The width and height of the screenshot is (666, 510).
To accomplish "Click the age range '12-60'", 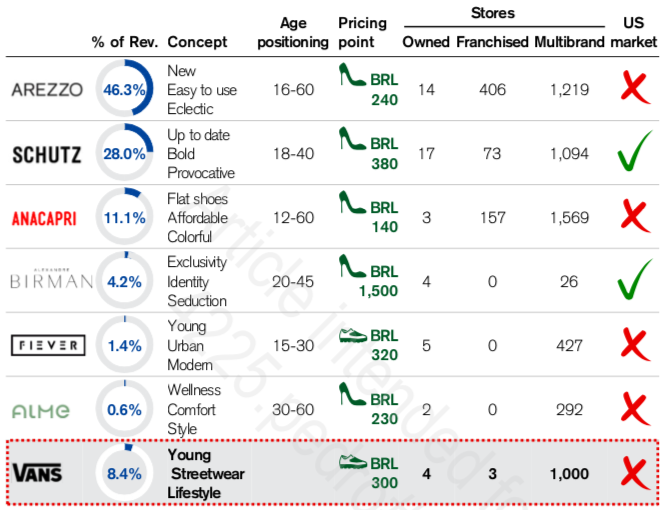I will point(293,218).
